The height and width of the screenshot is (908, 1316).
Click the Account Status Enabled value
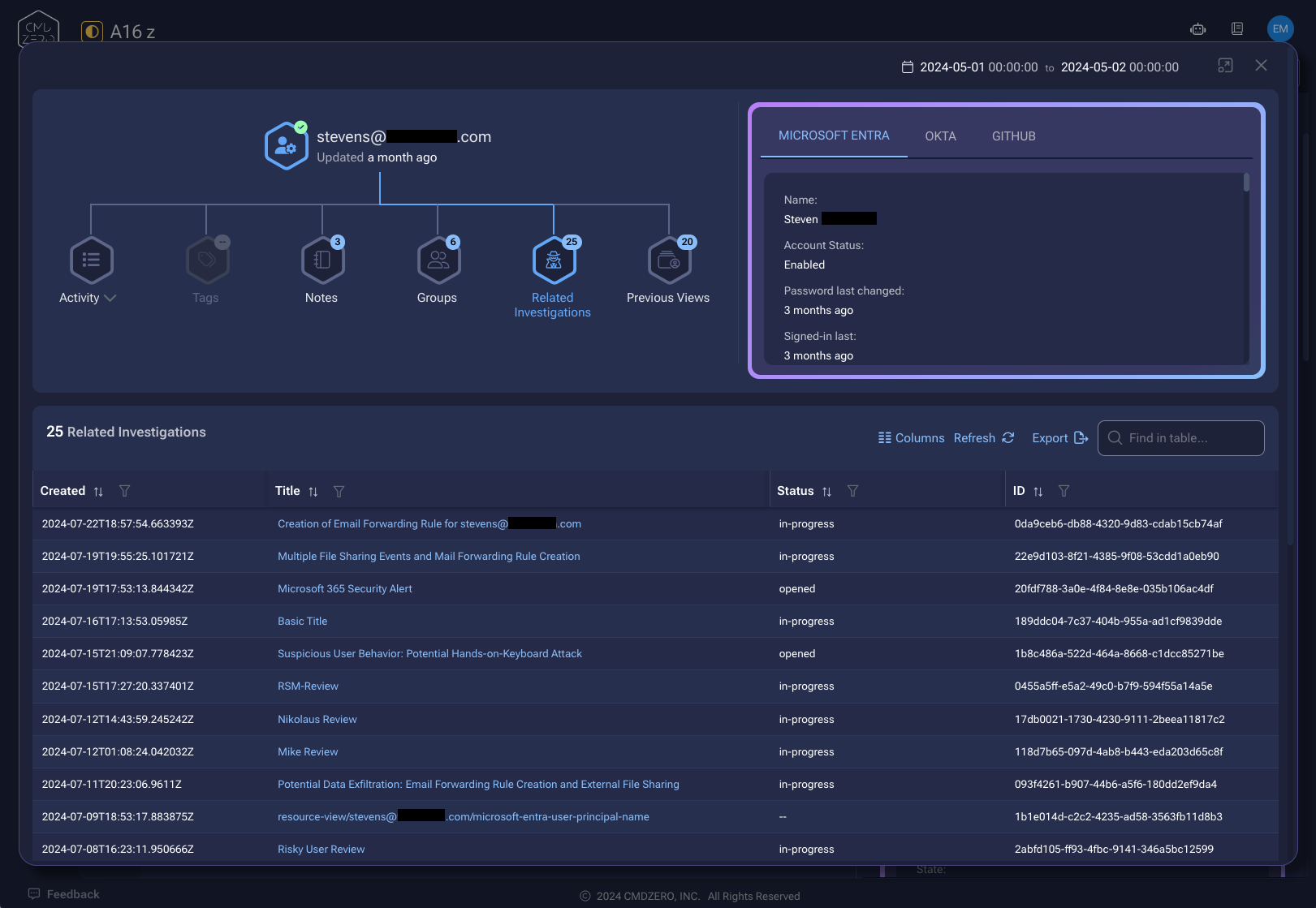coord(804,265)
